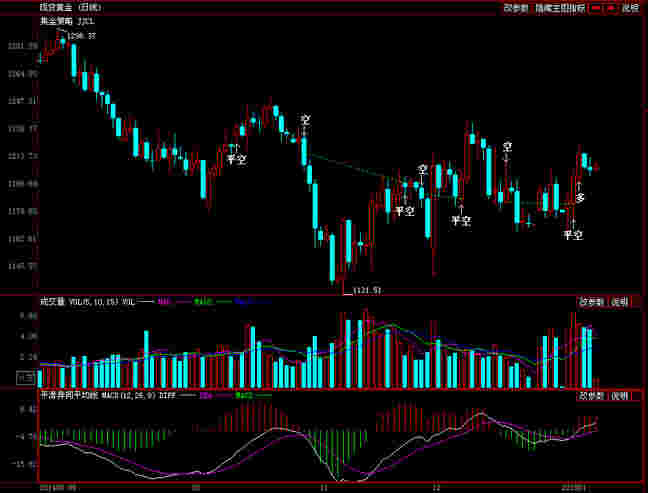Click the 平空 marker at far right bottom
The image size is (648, 493).
[572, 235]
